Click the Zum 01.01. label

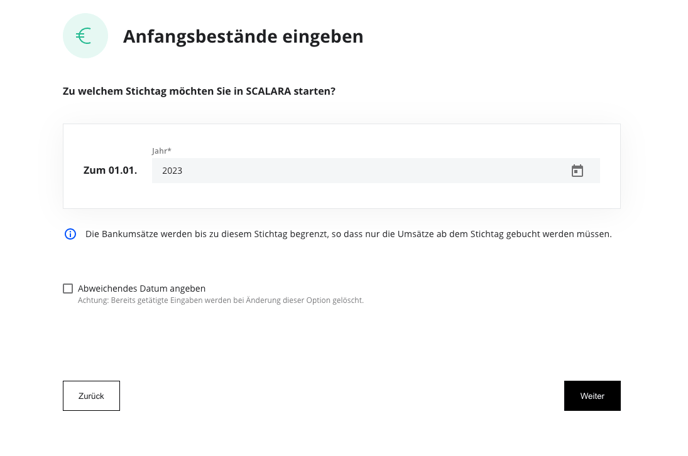[110, 170]
